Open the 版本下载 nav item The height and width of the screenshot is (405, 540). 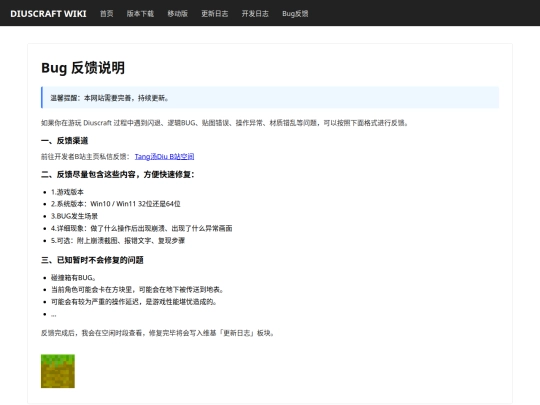[x=140, y=14]
